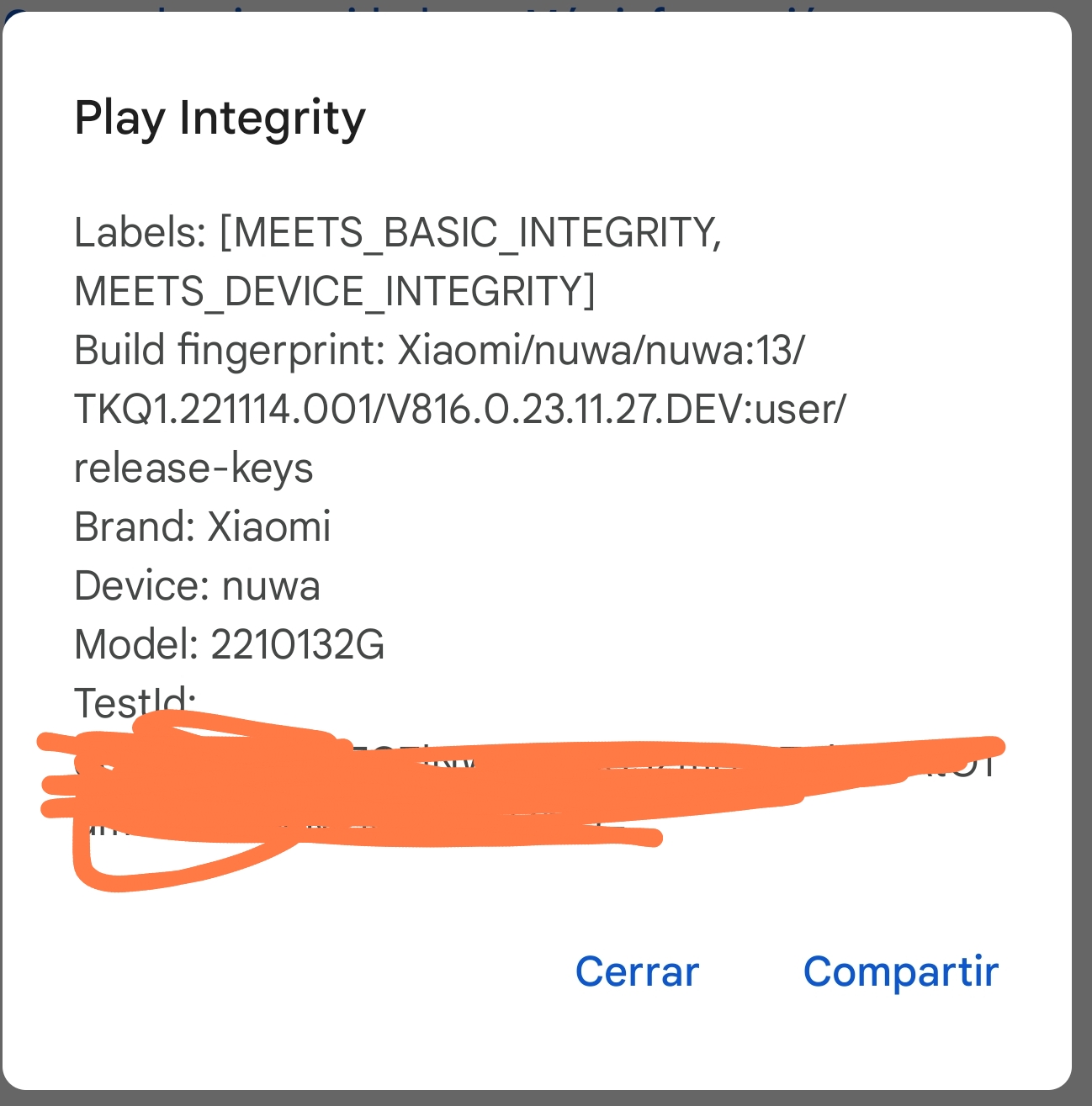Select the MEETS_DEVICE_INTEGRITY label text

329,292
